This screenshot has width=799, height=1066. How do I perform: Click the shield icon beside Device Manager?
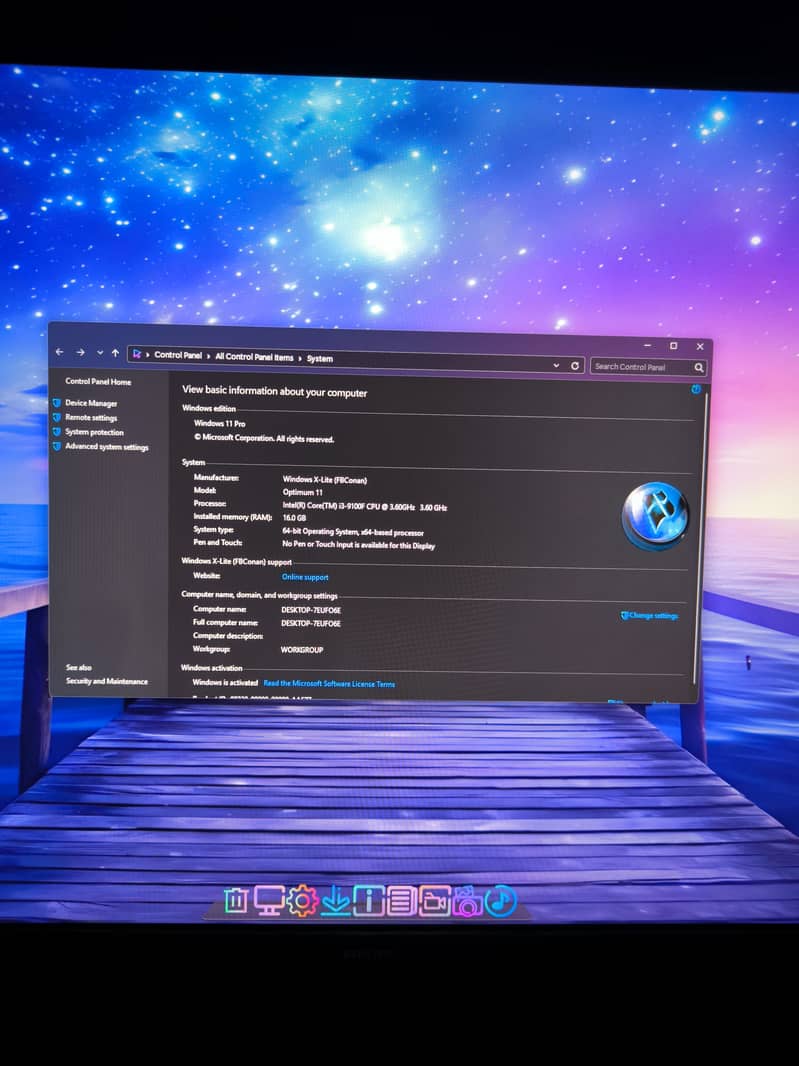tap(57, 403)
